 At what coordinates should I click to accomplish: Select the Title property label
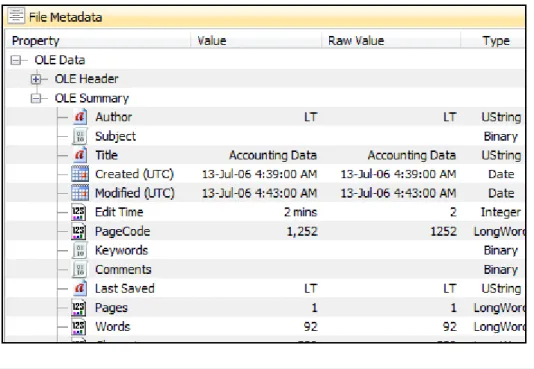click(106, 155)
